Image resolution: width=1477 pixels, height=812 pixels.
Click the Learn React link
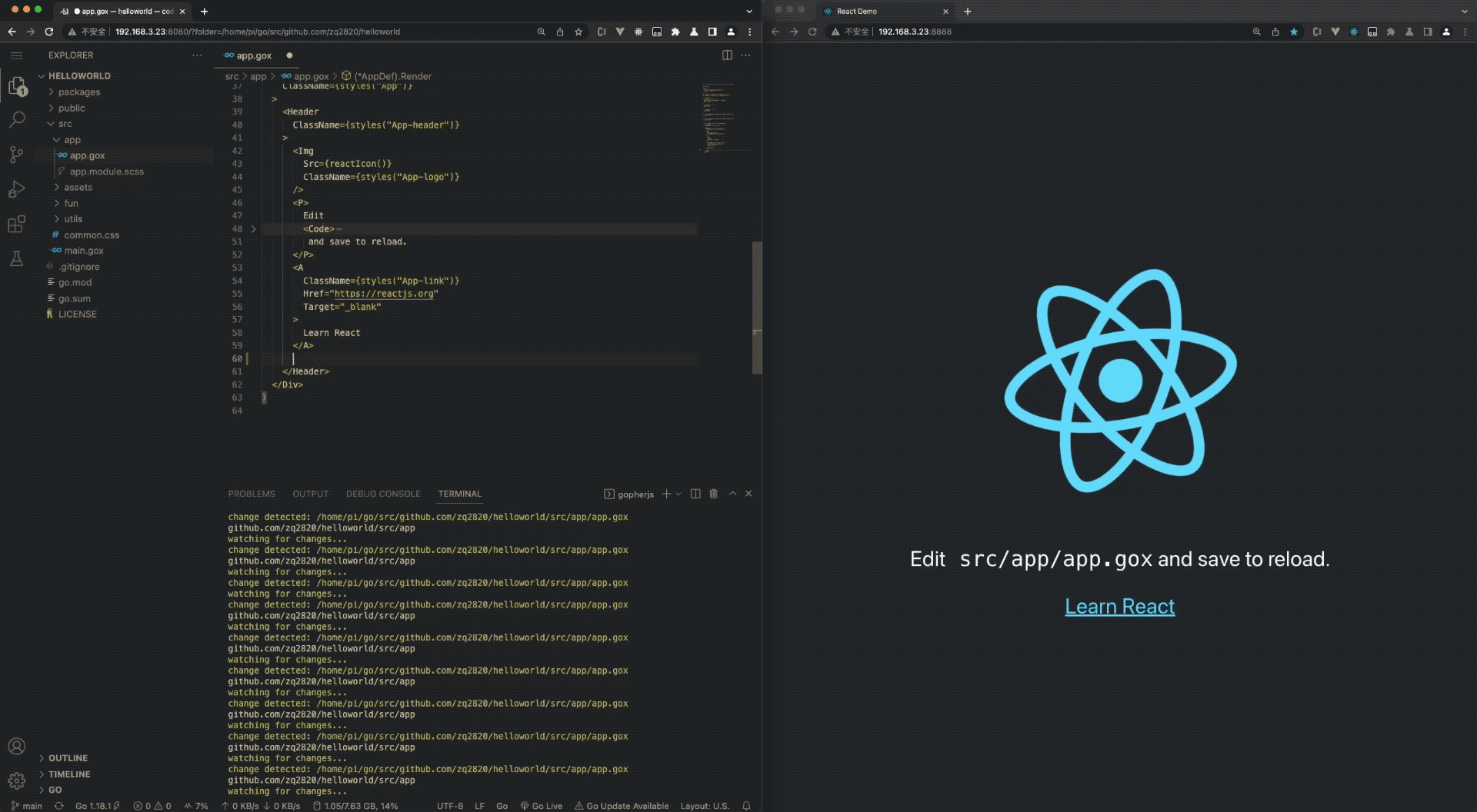point(1119,607)
